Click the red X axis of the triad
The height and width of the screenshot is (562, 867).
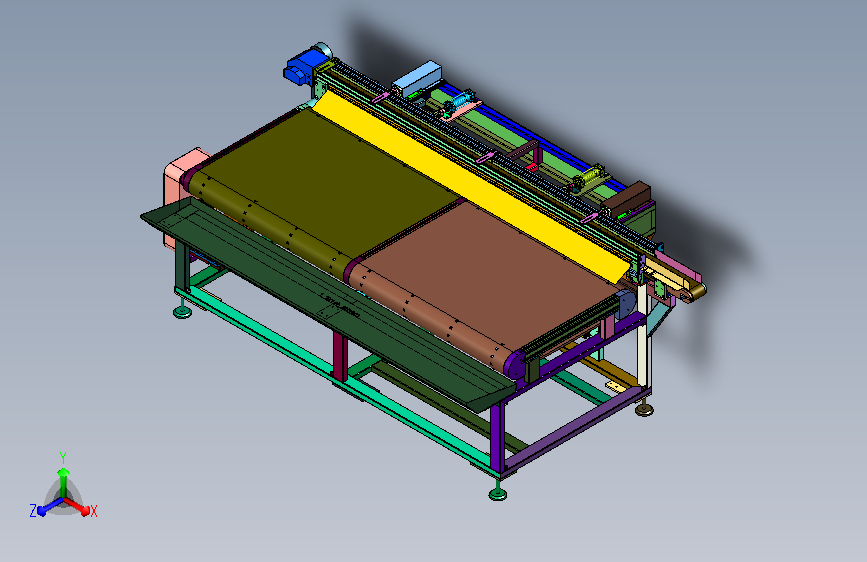pyautogui.click(x=79, y=507)
